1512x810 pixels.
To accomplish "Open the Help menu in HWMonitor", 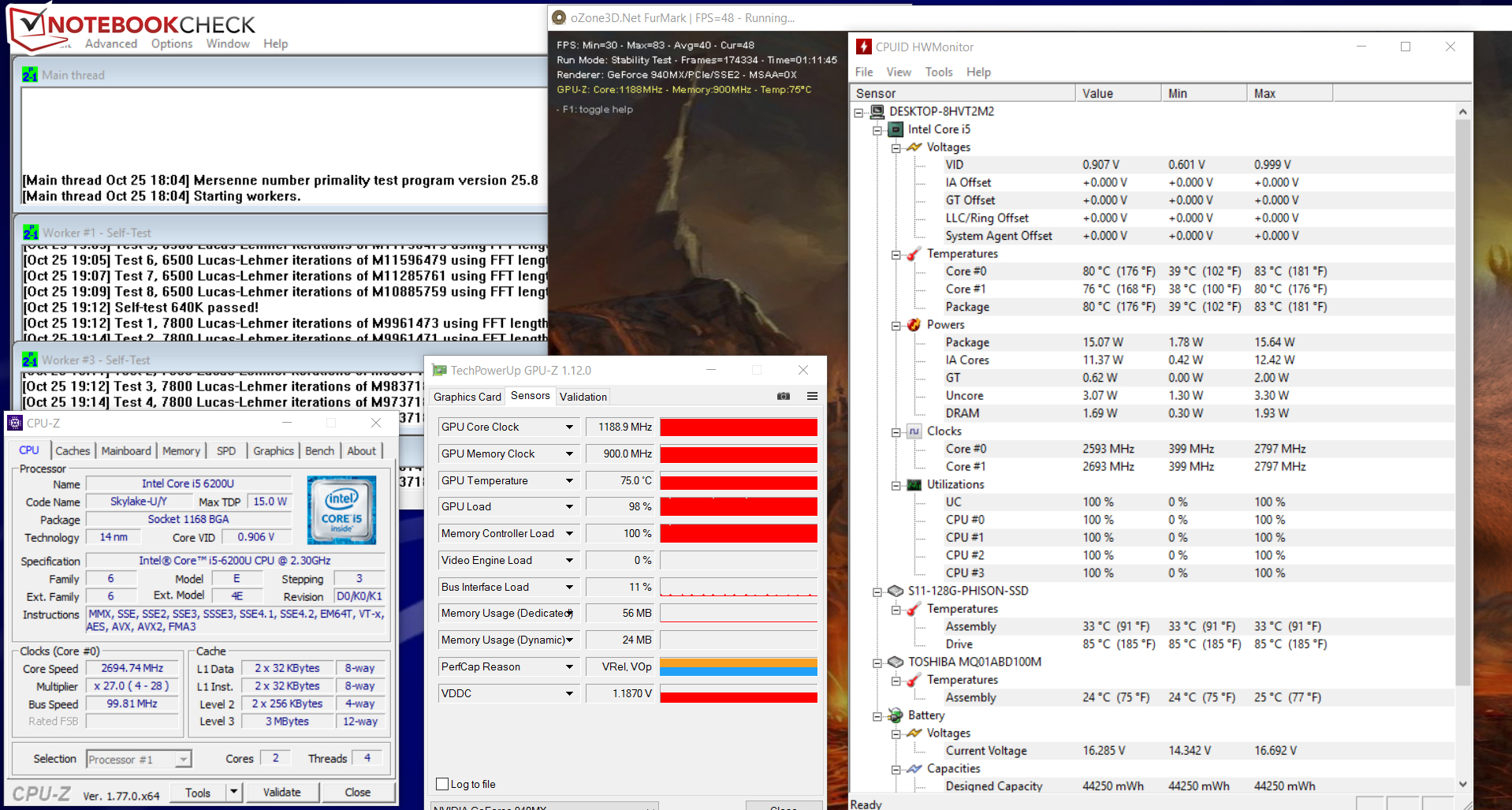I will click(978, 72).
